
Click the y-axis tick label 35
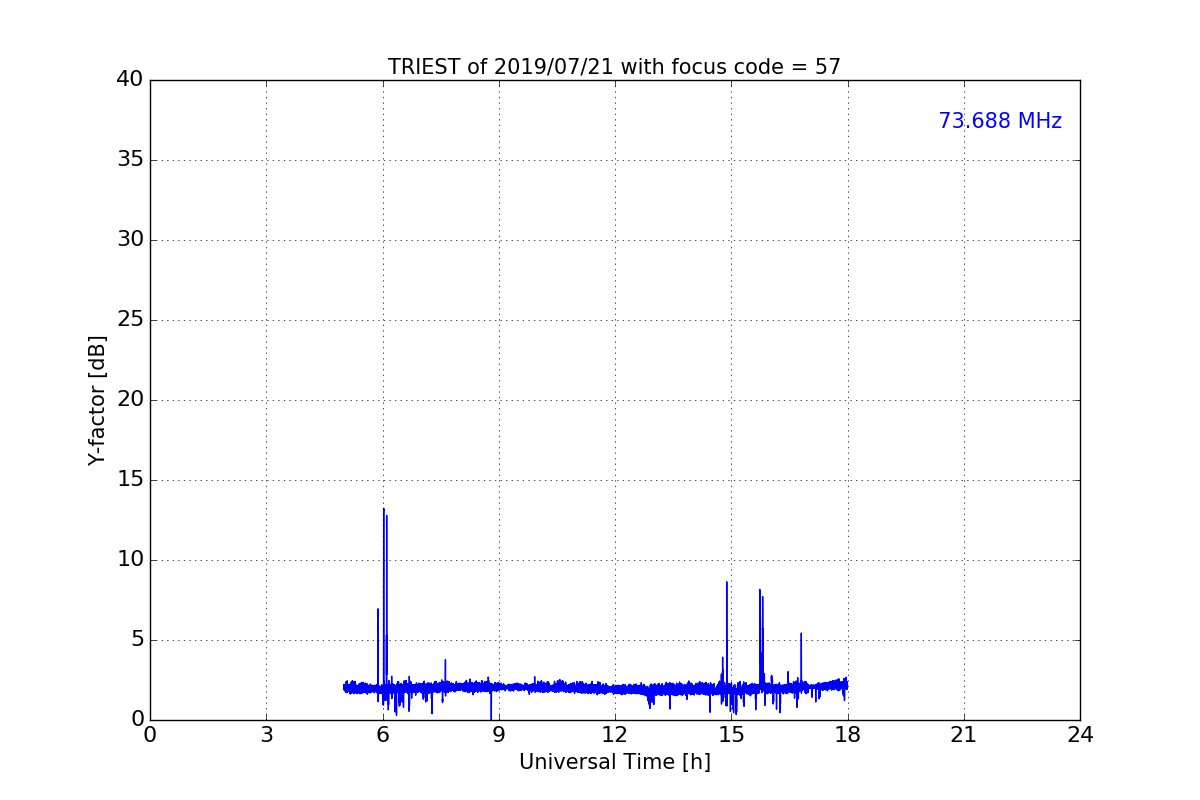point(130,160)
